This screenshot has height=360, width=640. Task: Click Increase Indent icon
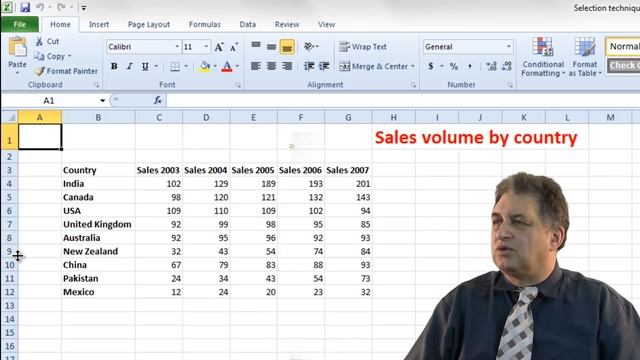324,66
